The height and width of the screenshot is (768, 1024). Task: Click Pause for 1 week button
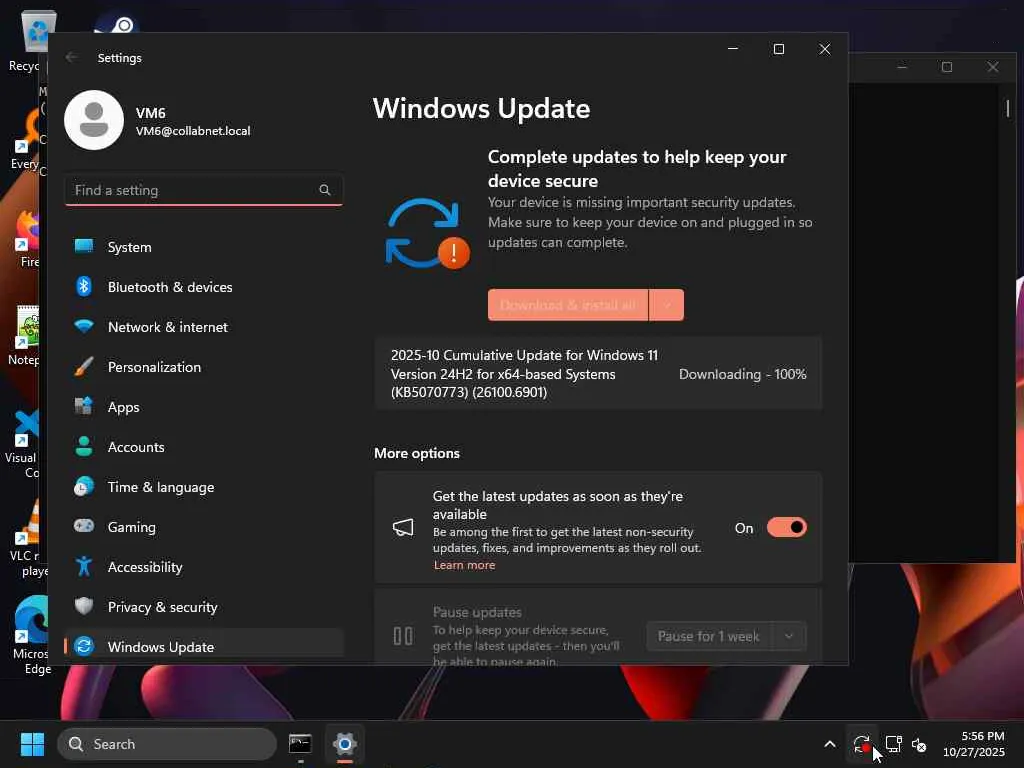(709, 636)
